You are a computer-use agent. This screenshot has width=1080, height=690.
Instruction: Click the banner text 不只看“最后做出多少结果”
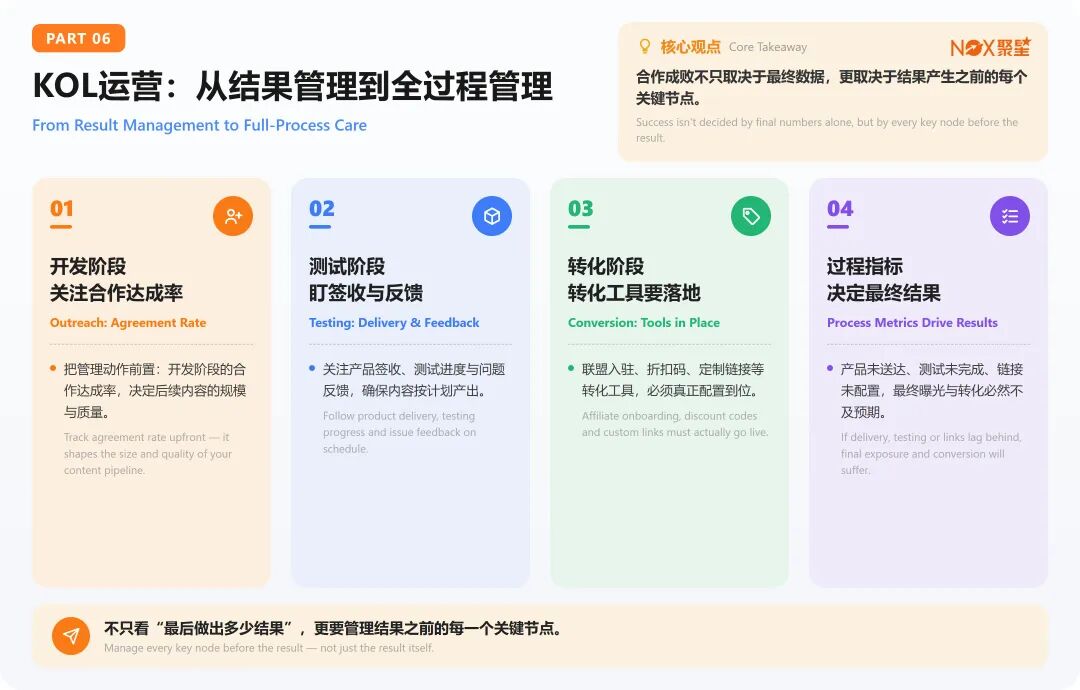tap(334, 628)
